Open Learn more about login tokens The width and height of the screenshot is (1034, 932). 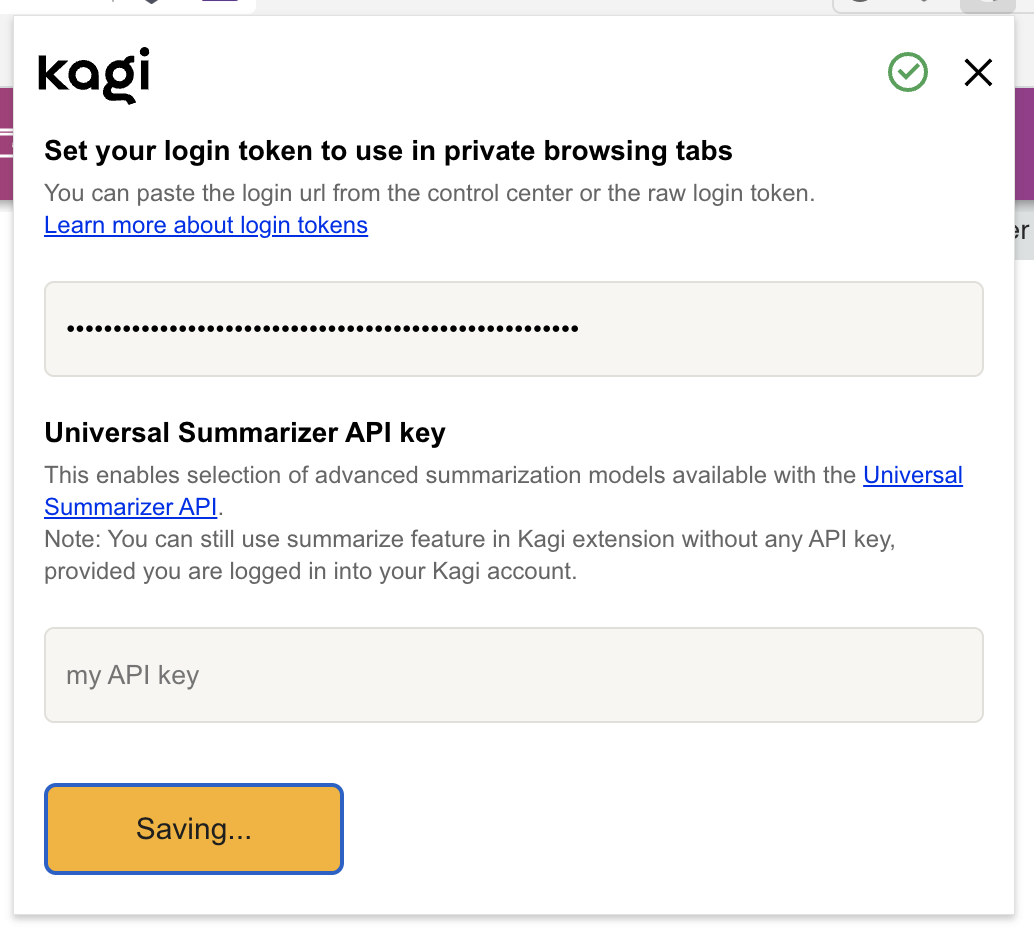click(x=206, y=225)
